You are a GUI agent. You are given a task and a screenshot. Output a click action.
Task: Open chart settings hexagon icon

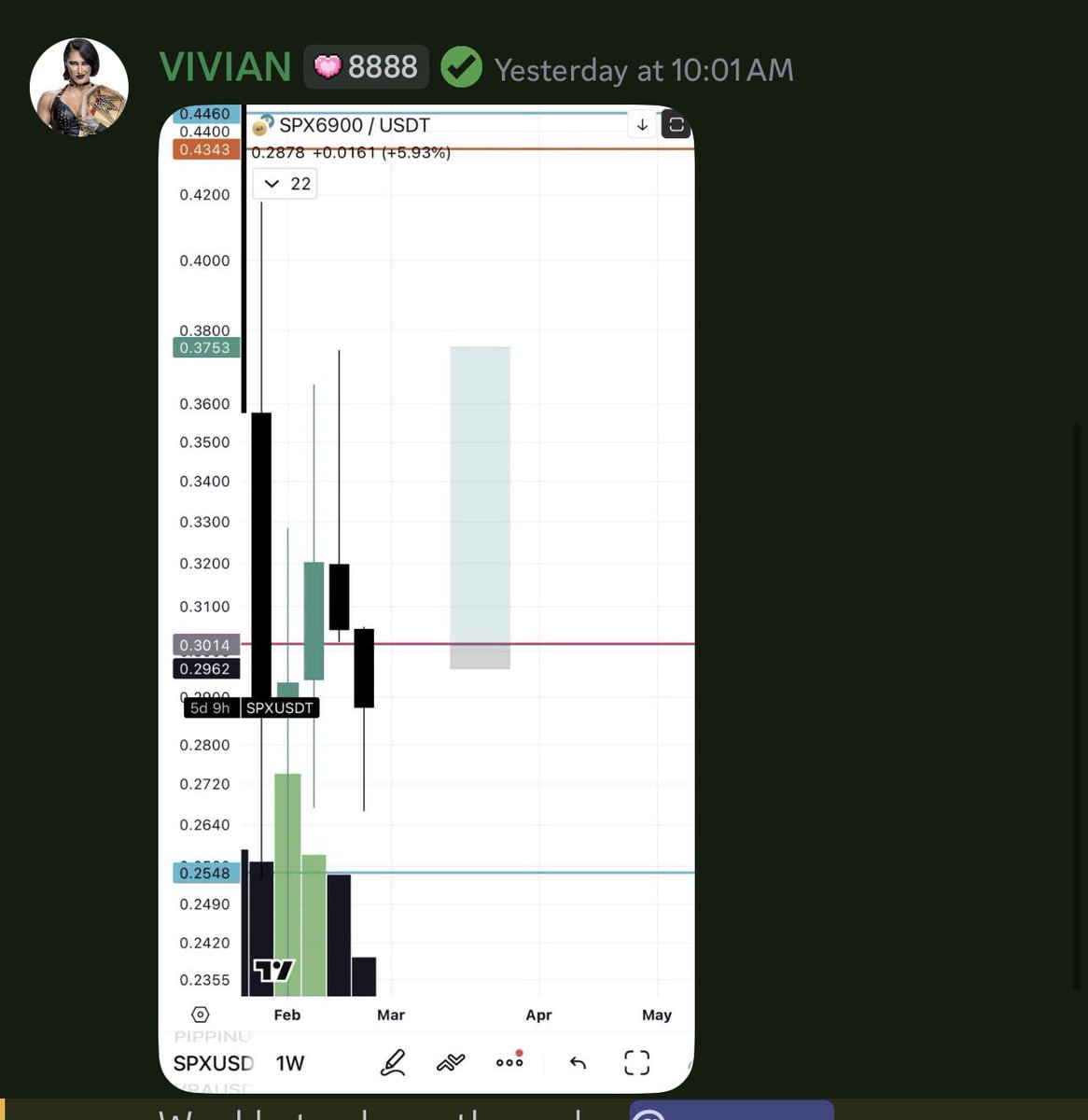coord(200,1015)
